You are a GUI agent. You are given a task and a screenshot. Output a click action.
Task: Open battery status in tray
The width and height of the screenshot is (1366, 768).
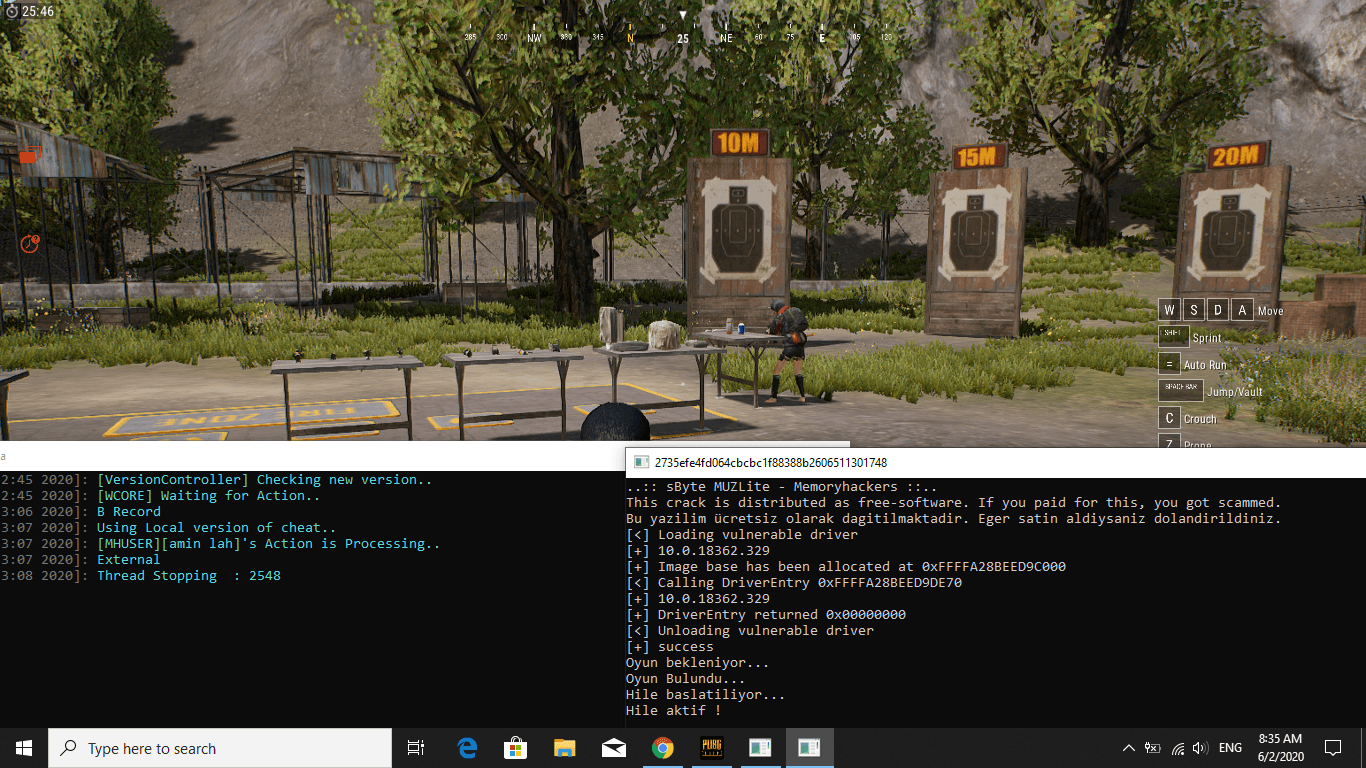1153,748
